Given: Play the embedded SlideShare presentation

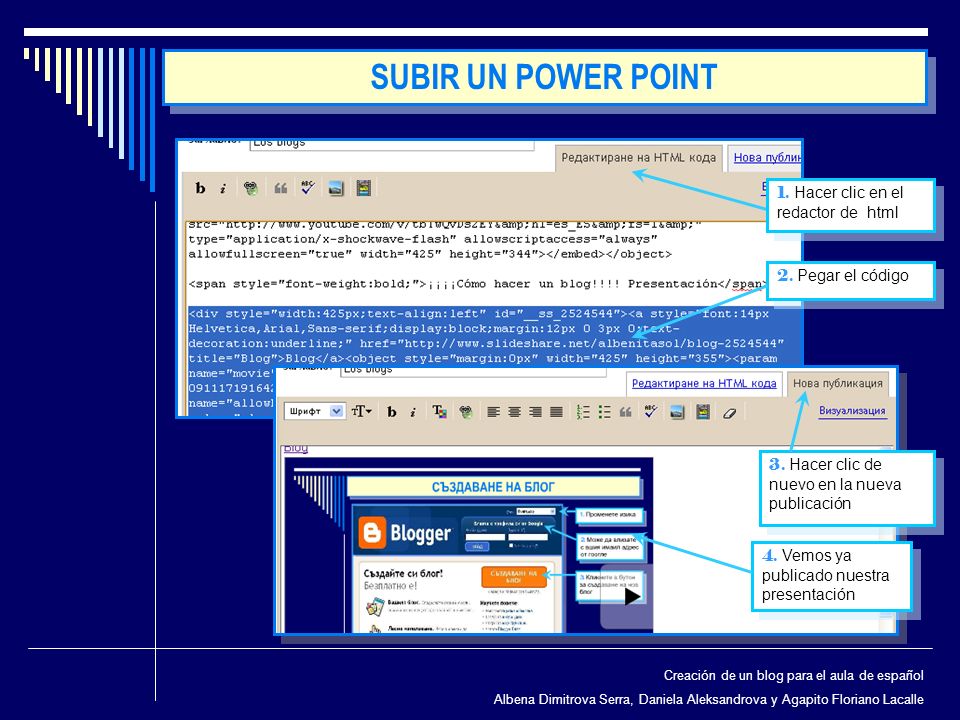Looking at the screenshot, I should coord(631,596).
